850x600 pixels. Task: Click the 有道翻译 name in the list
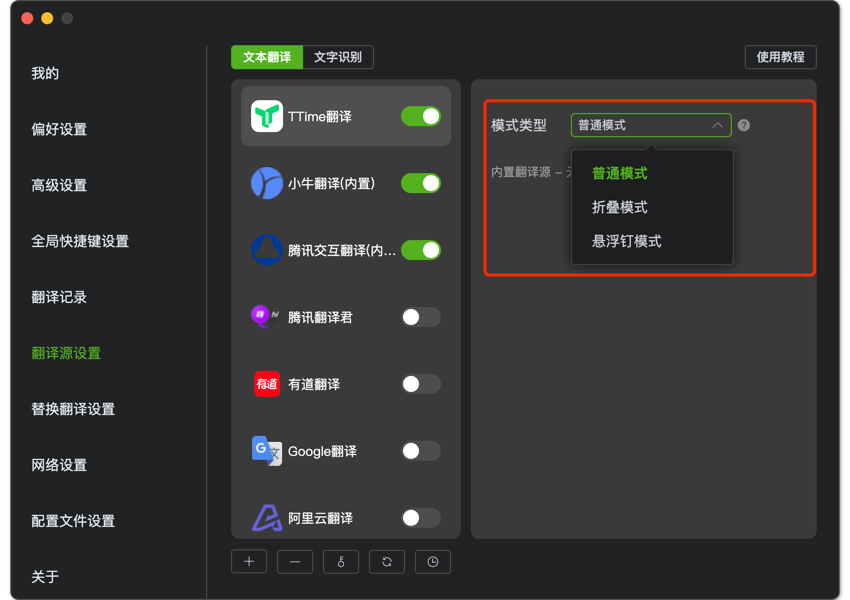point(314,384)
